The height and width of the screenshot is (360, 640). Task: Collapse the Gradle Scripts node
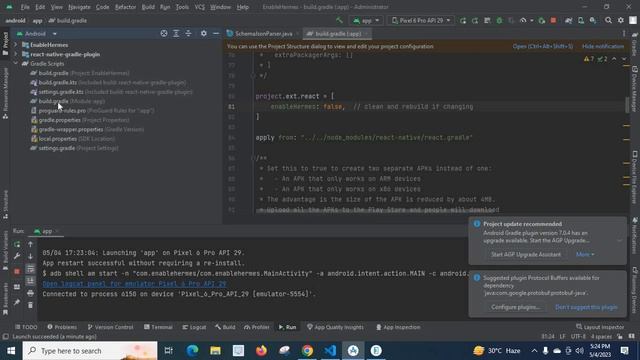point(16,64)
